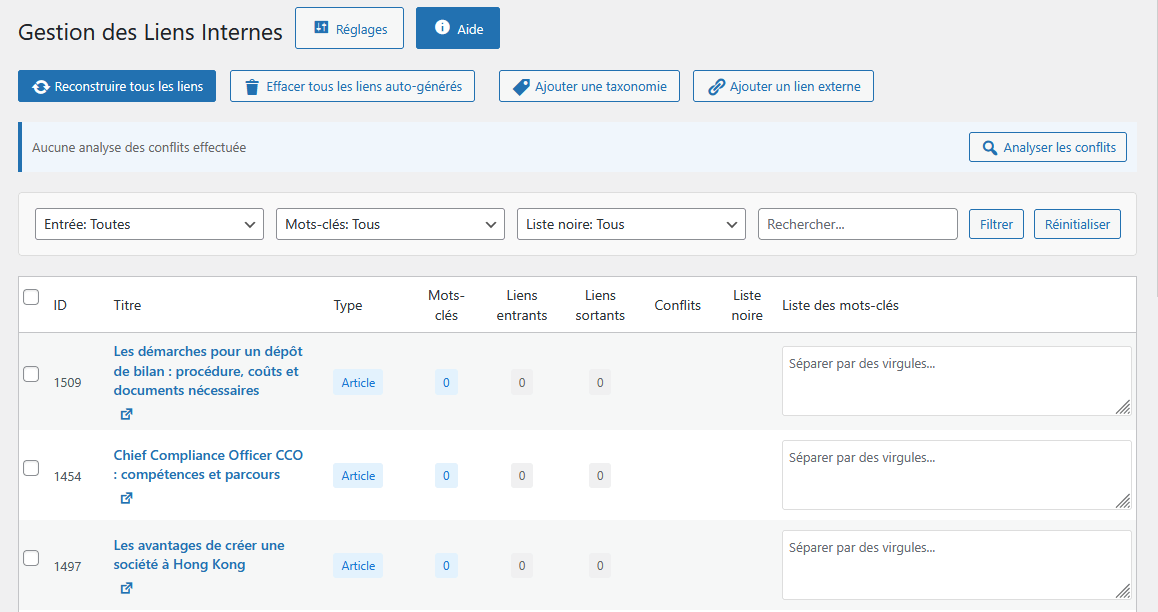Expand the 'Entrée: Toutes' dropdown

click(149, 225)
